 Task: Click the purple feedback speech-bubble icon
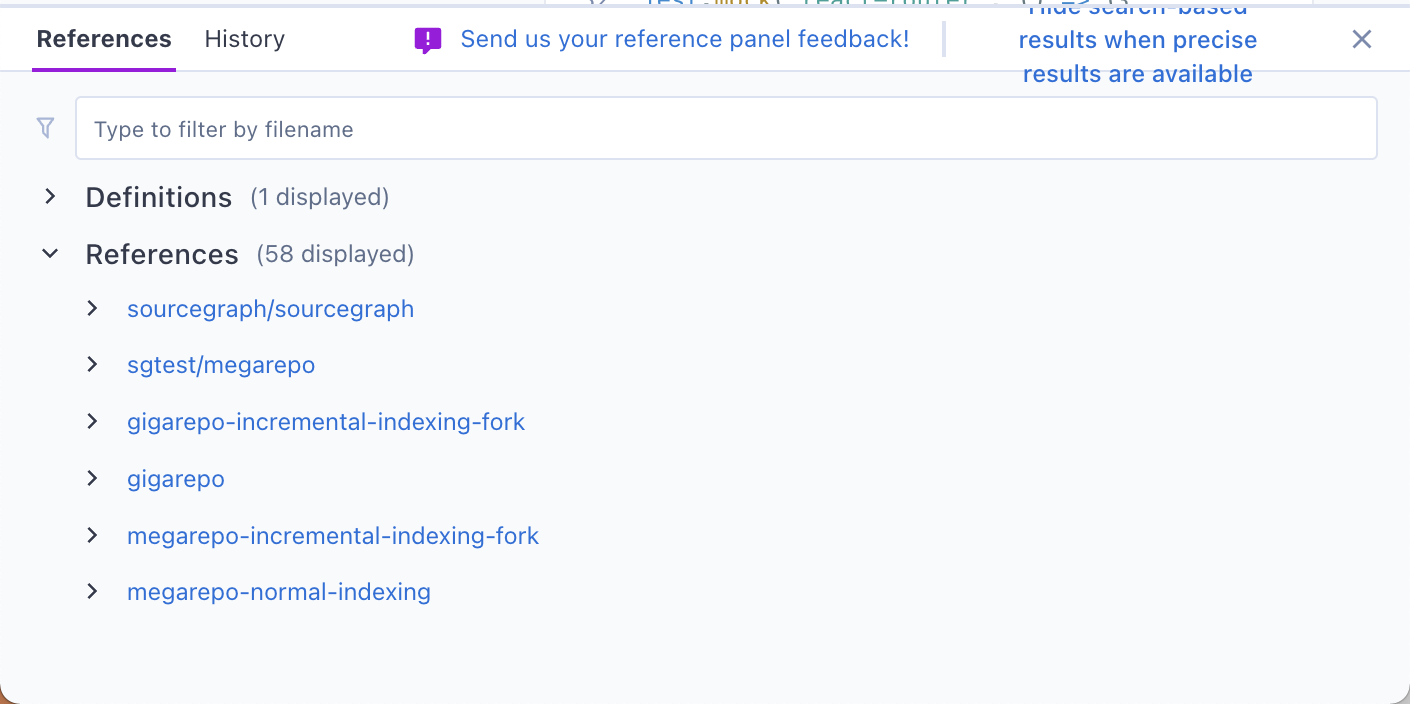click(427, 40)
